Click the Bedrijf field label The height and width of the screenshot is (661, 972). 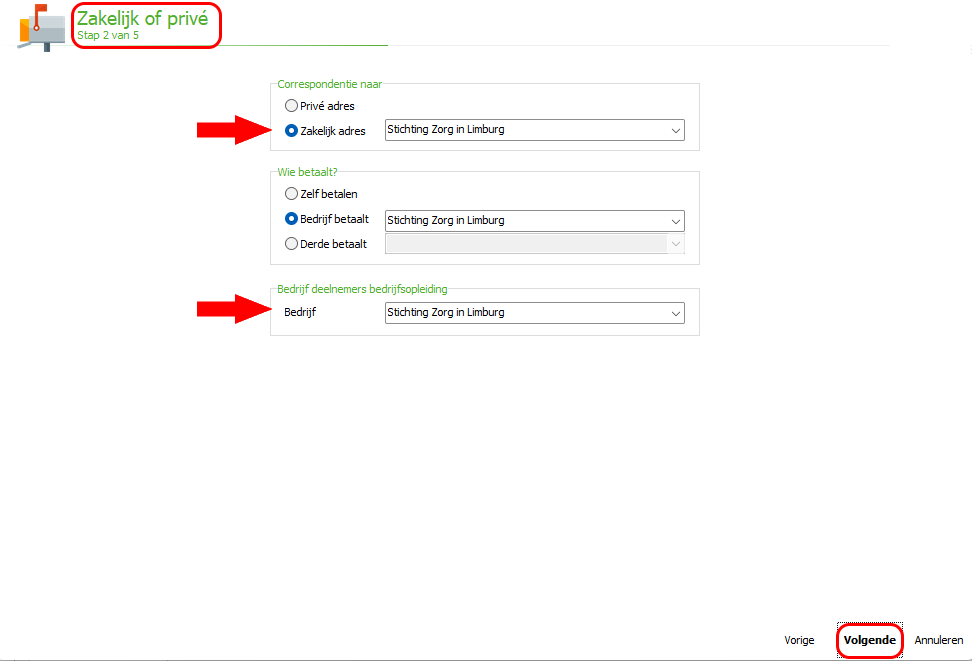coord(300,312)
